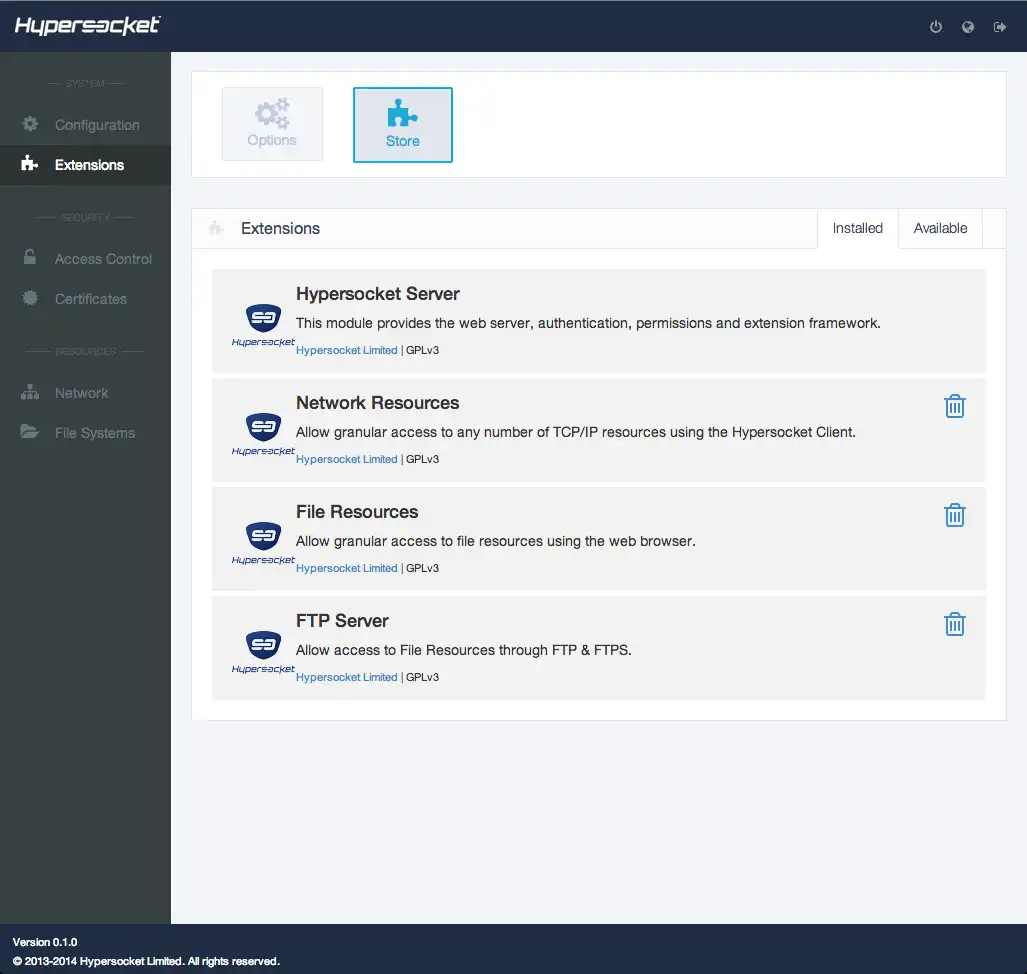Image resolution: width=1027 pixels, height=974 pixels.
Task: Click the FTP Server extension logo
Action: [263, 652]
